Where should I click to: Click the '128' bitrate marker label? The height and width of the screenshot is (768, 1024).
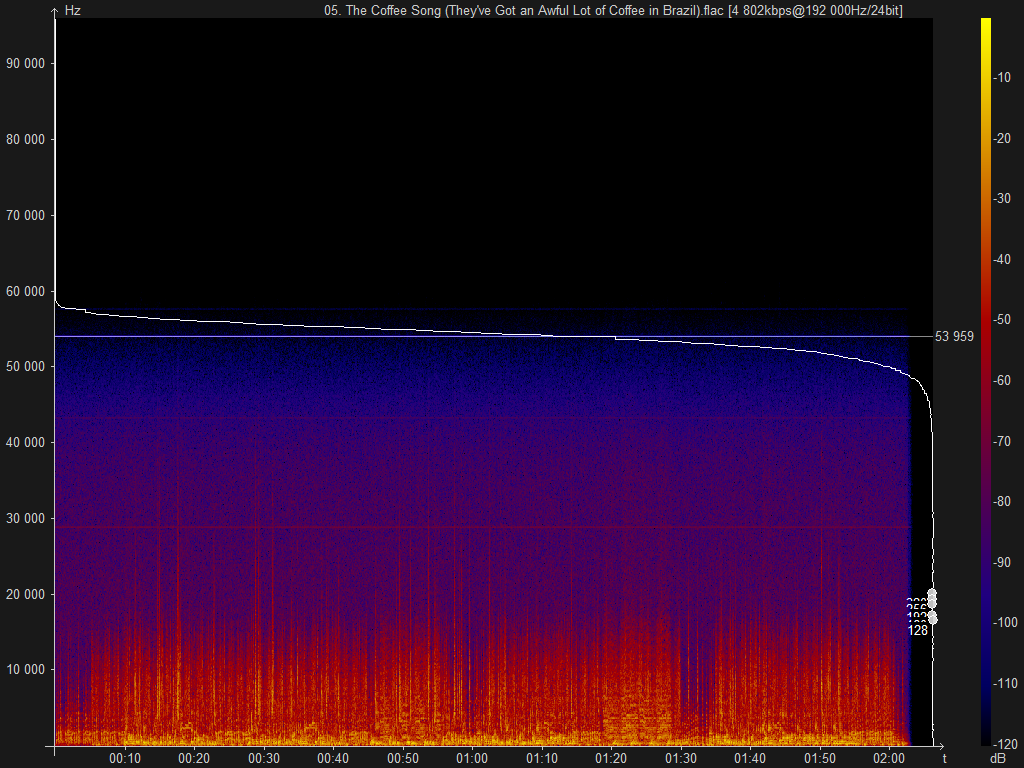[x=918, y=630]
